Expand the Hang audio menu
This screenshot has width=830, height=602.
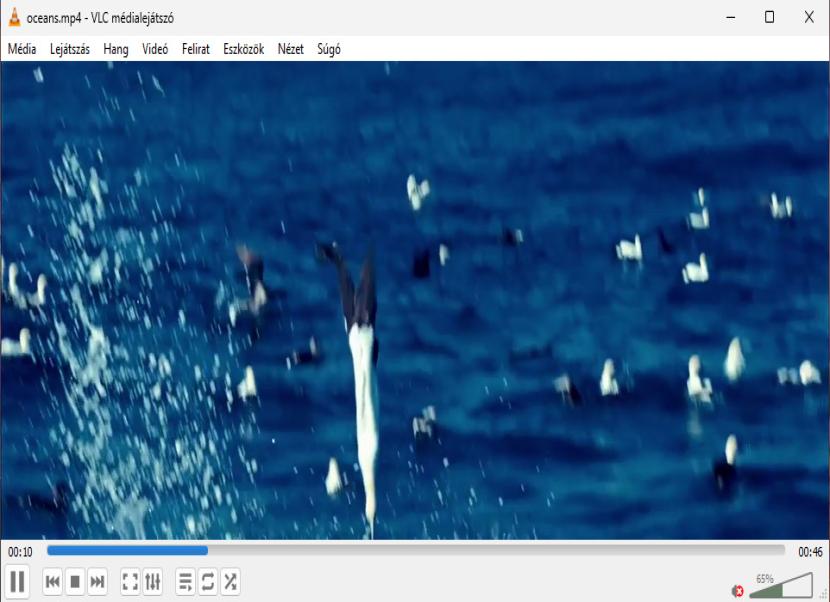(116, 49)
